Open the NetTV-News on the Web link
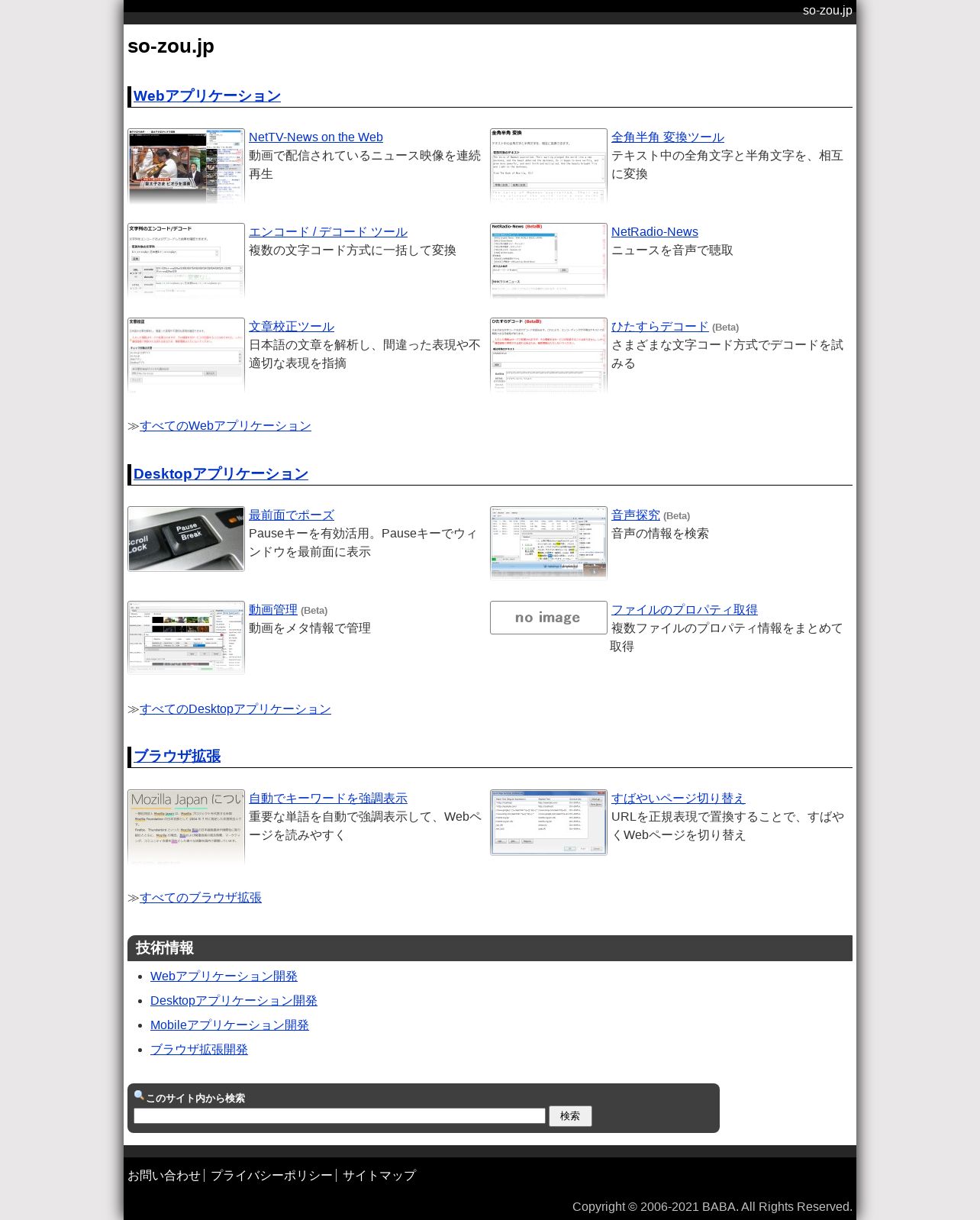The image size is (980, 1220). pos(316,137)
